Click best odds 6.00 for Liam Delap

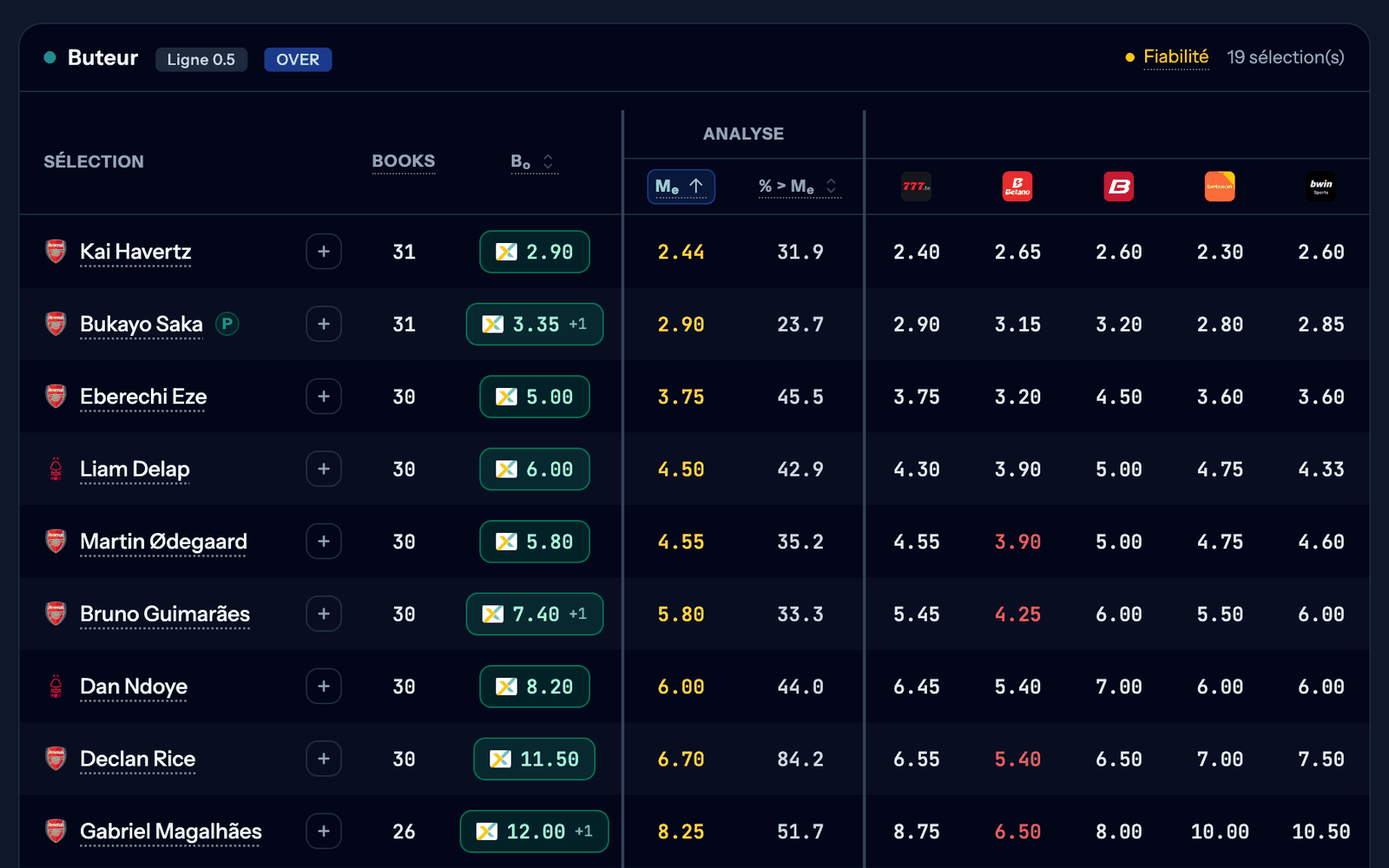pyautogui.click(x=535, y=469)
